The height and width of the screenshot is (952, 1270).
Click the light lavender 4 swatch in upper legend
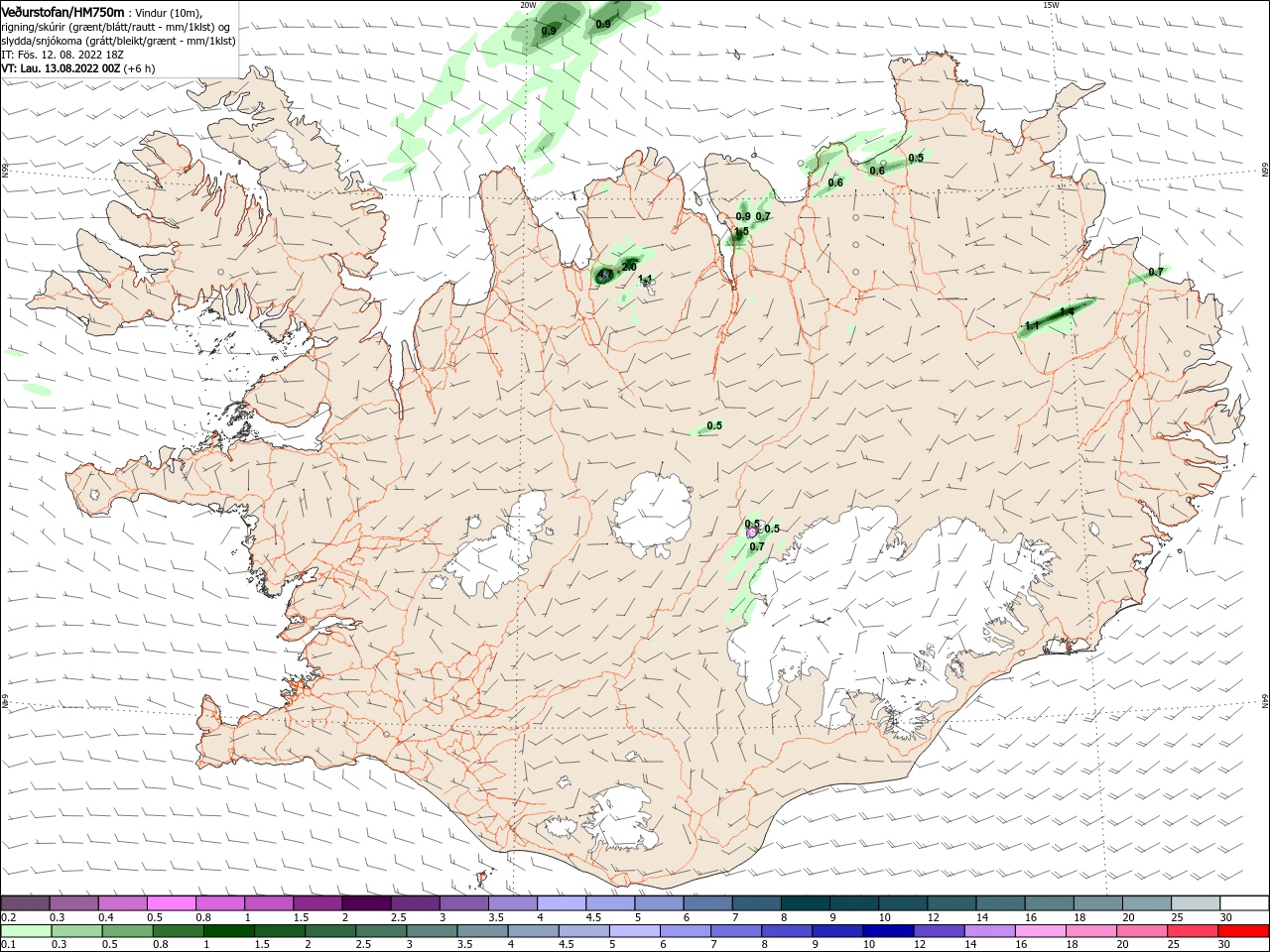point(562,902)
